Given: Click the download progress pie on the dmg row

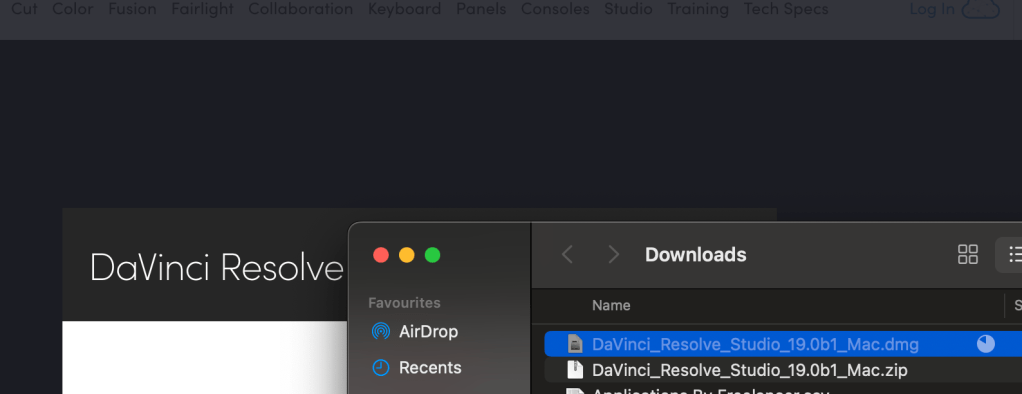Looking at the screenshot, I should coord(986,344).
